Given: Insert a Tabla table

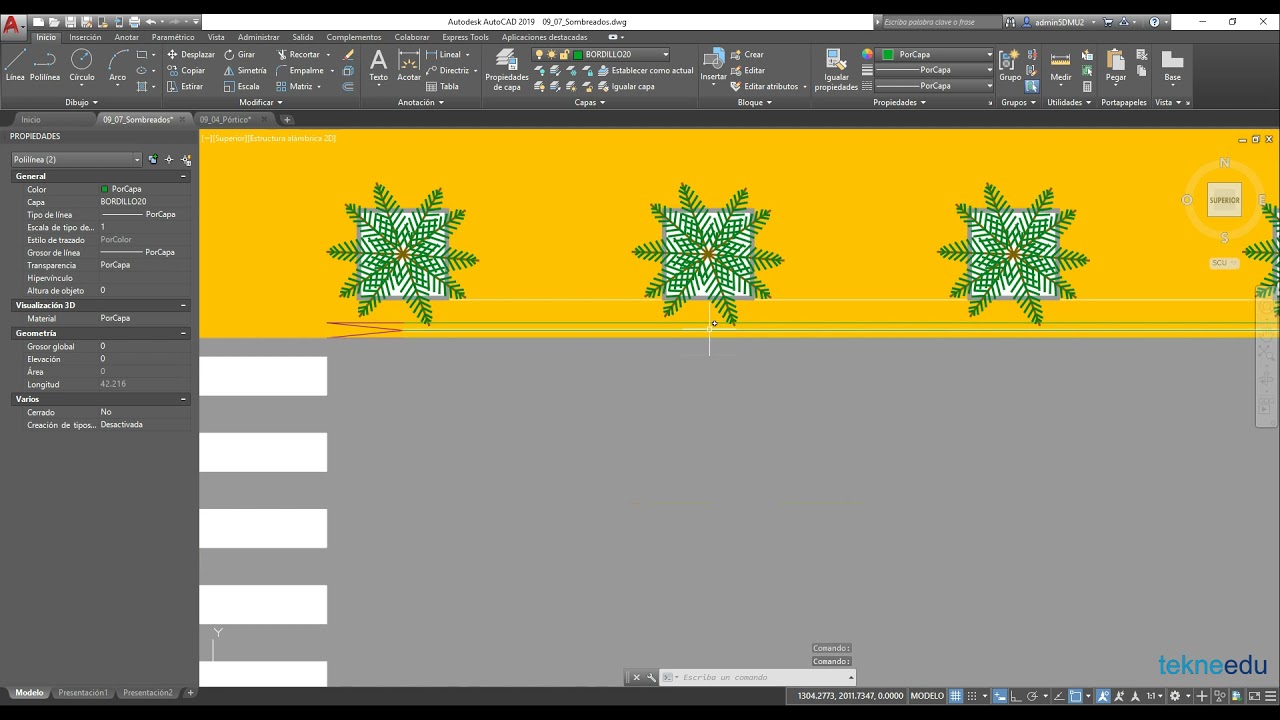Looking at the screenshot, I should (442, 87).
